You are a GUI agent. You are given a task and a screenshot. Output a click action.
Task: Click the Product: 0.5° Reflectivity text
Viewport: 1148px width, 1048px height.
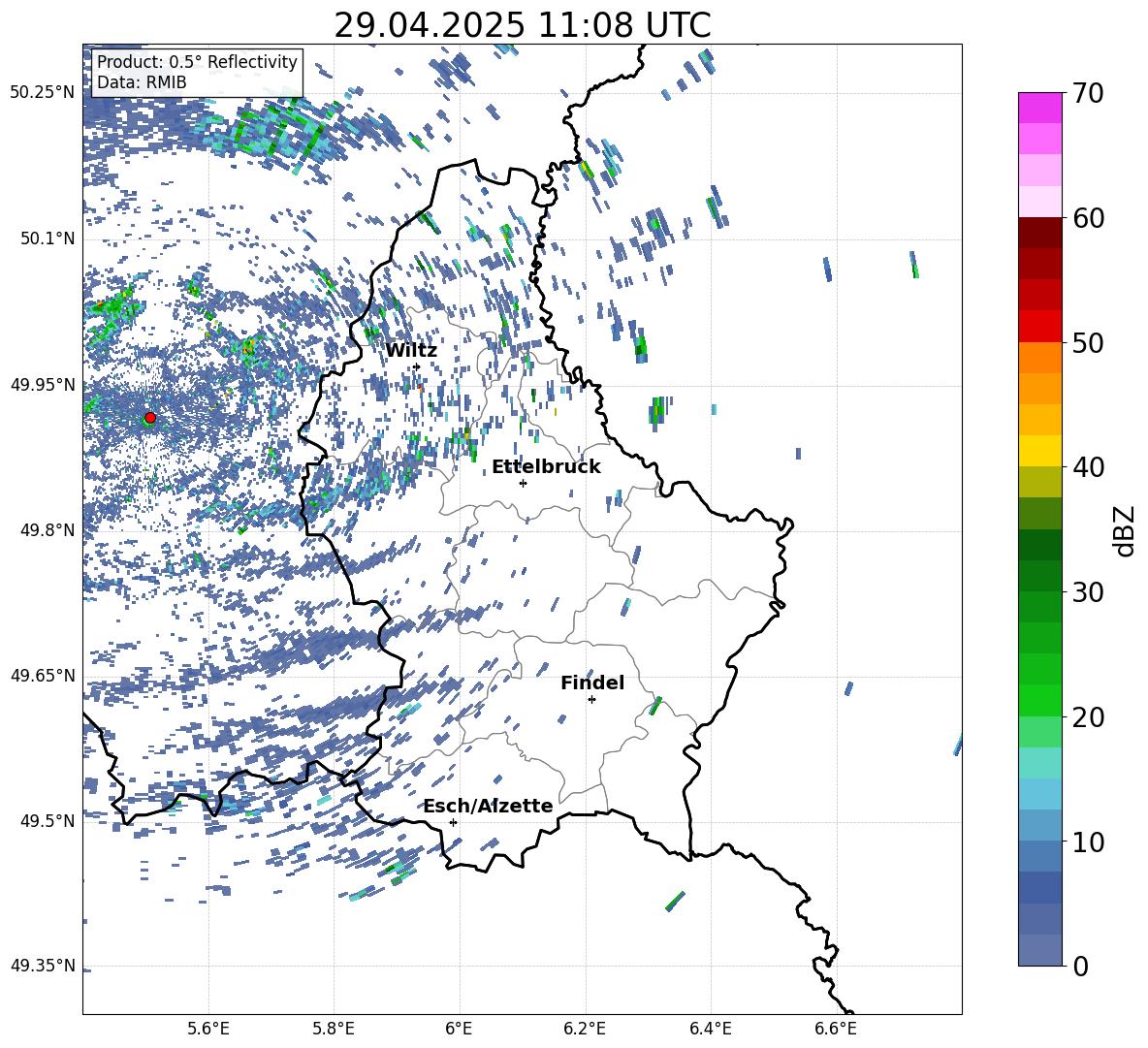[x=197, y=61]
